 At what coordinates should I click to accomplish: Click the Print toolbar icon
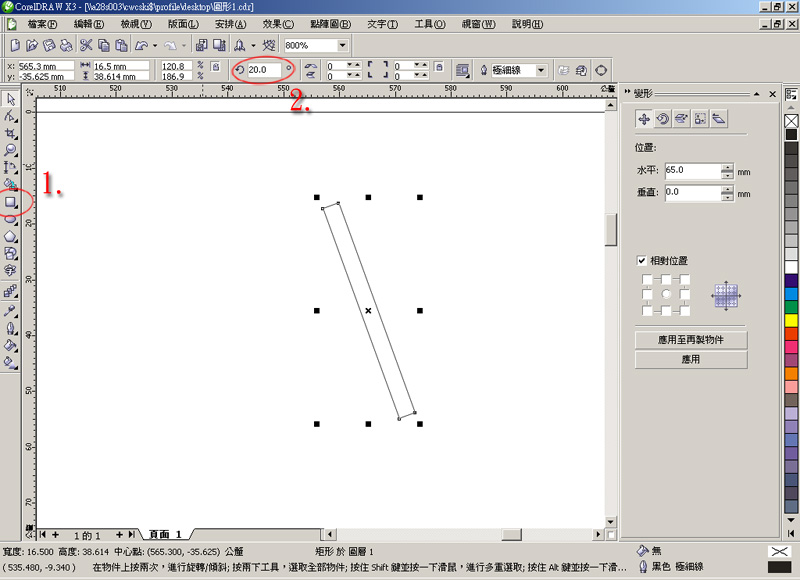(x=66, y=45)
